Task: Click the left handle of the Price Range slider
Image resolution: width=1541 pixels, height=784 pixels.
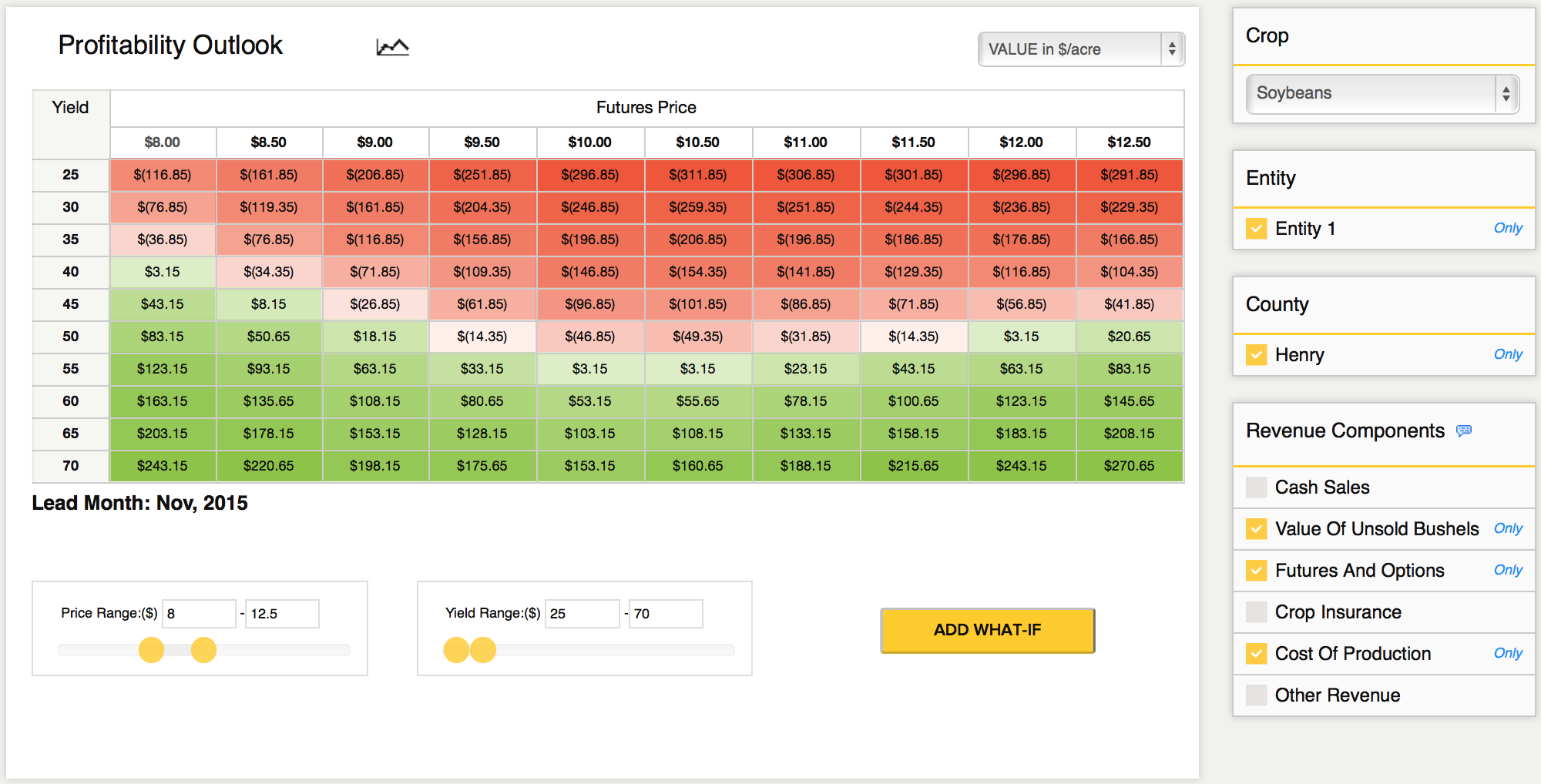Action: tap(151, 651)
